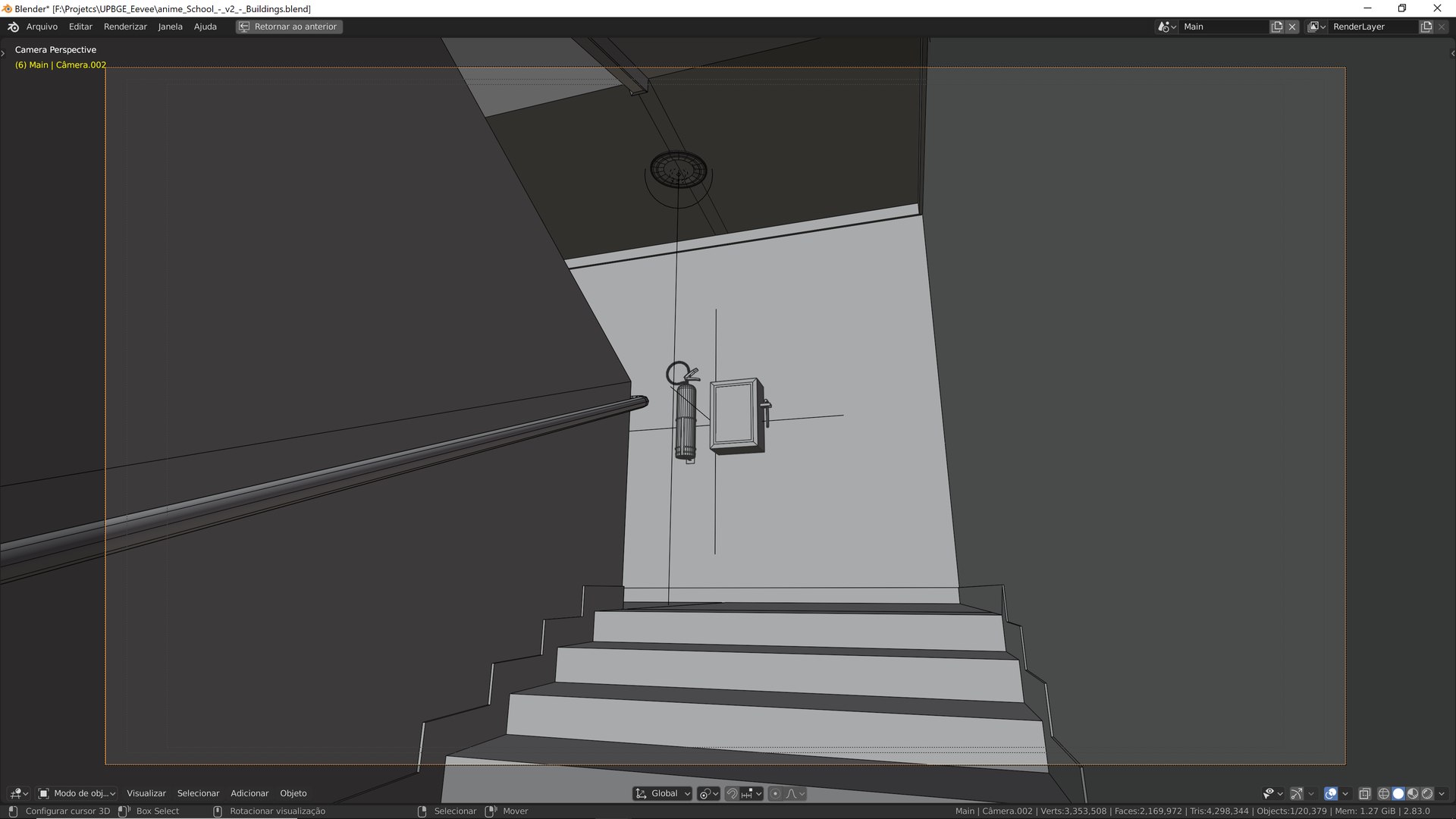Toggle X-ray mode
Image resolution: width=1456 pixels, height=819 pixels.
point(1364,793)
